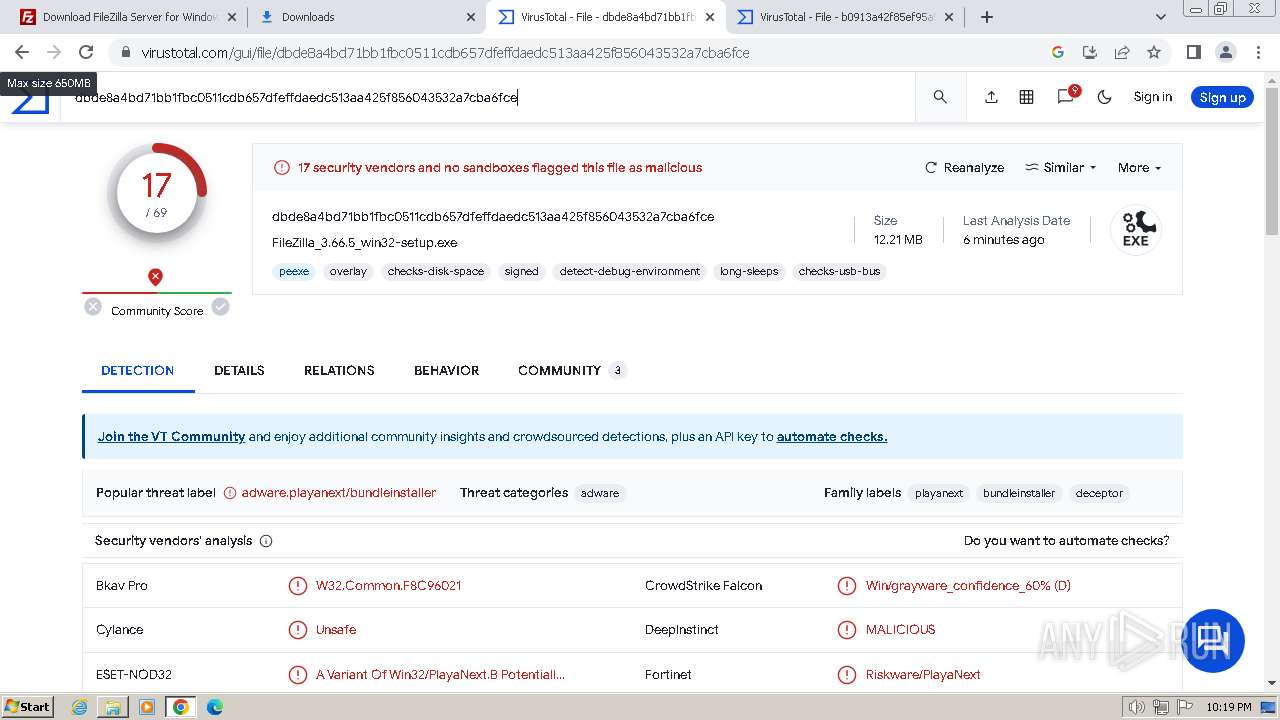Expand the More dropdown
Image resolution: width=1280 pixels, height=720 pixels.
point(1139,168)
